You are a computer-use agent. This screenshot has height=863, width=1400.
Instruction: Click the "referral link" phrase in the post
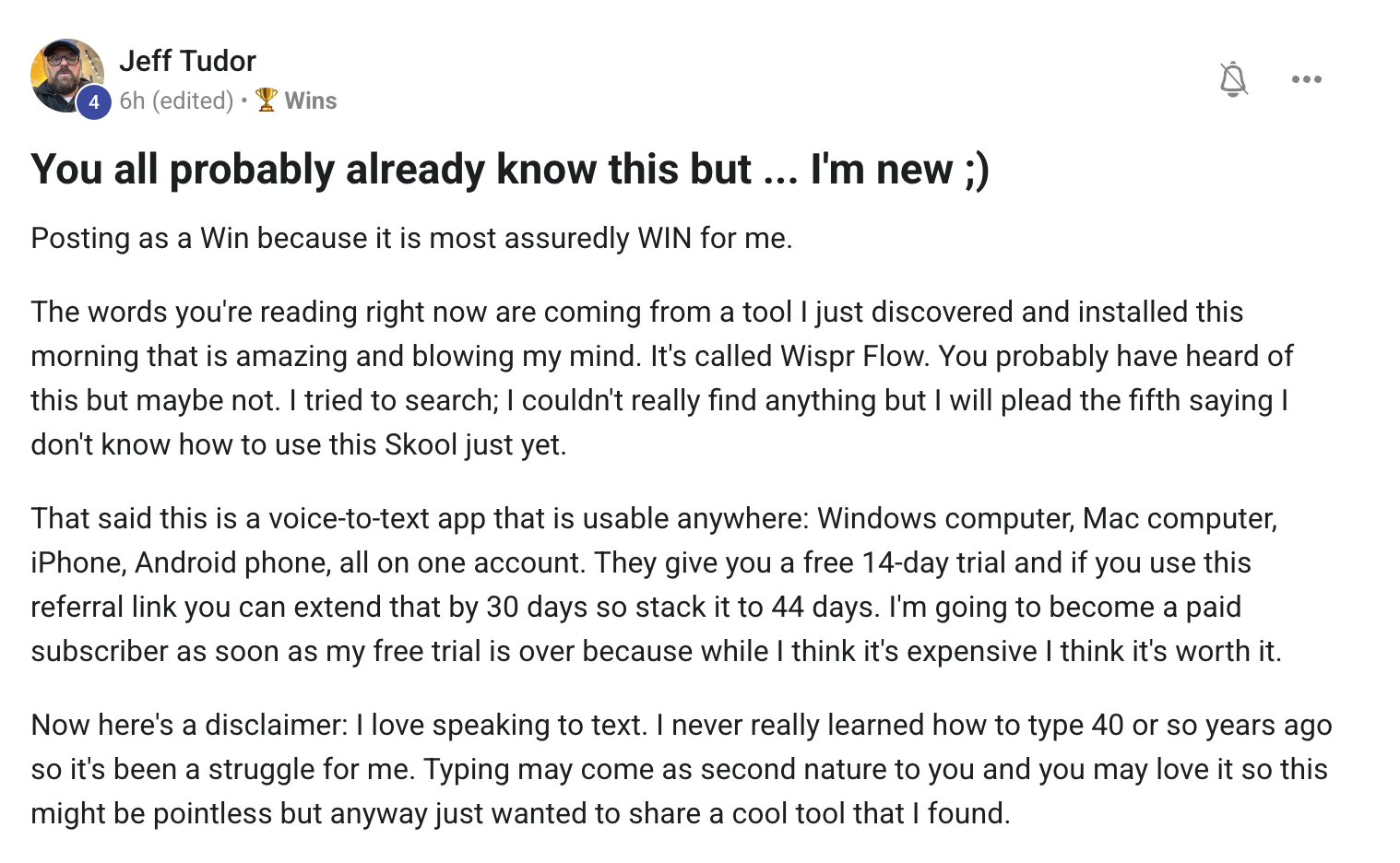103,607
